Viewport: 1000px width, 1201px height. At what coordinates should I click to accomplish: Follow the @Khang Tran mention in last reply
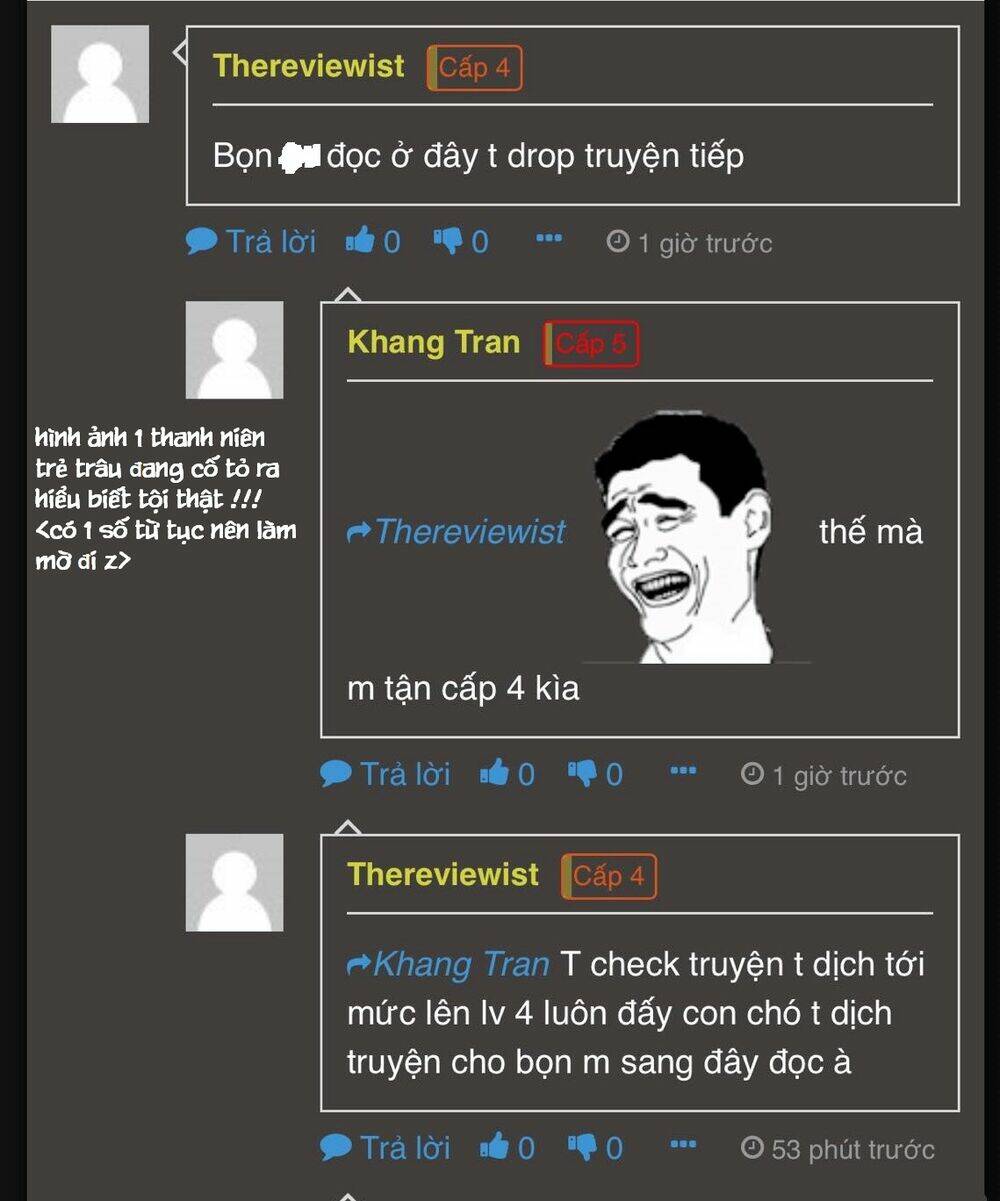[448, 964]
